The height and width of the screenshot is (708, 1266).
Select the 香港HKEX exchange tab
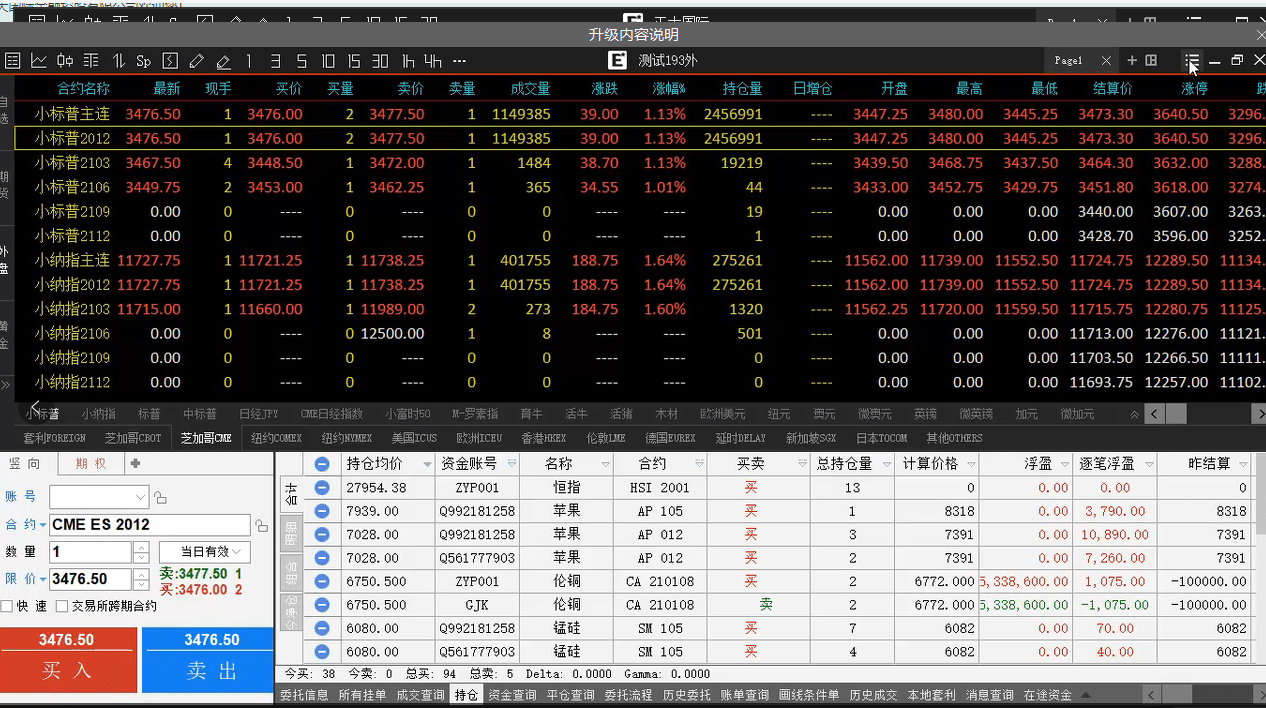coord(543,438)
